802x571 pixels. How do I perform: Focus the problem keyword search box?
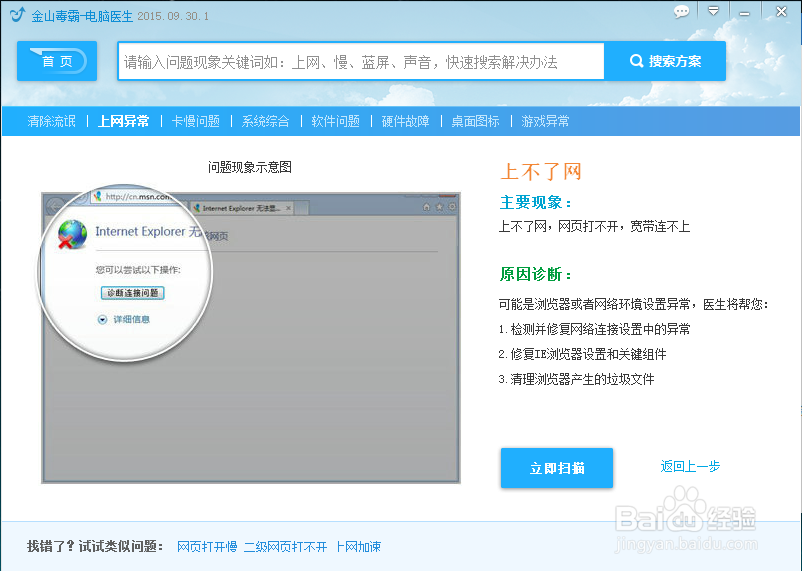[x=361, y=61]
